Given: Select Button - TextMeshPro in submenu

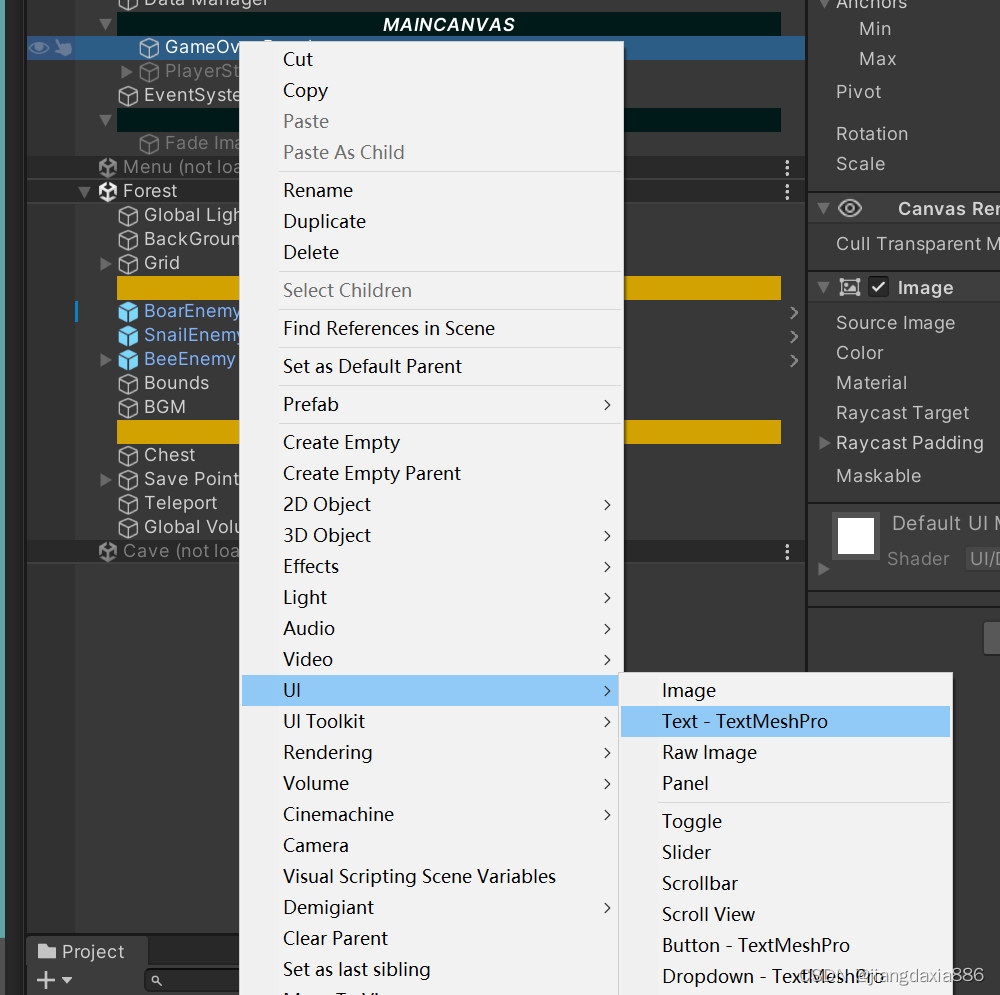Looking at the screenshot, I should 785,945.
